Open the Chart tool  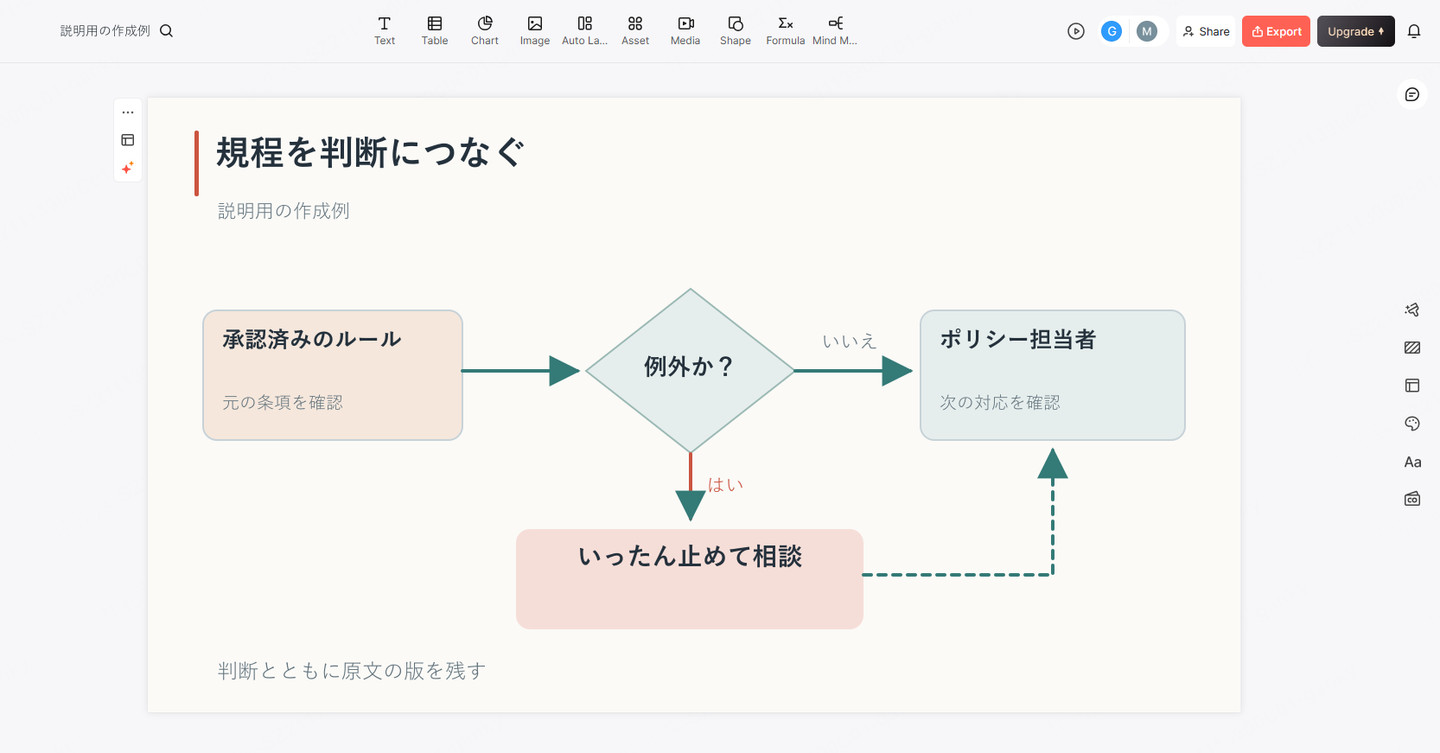pyautogui.click(x=484, y=30)
